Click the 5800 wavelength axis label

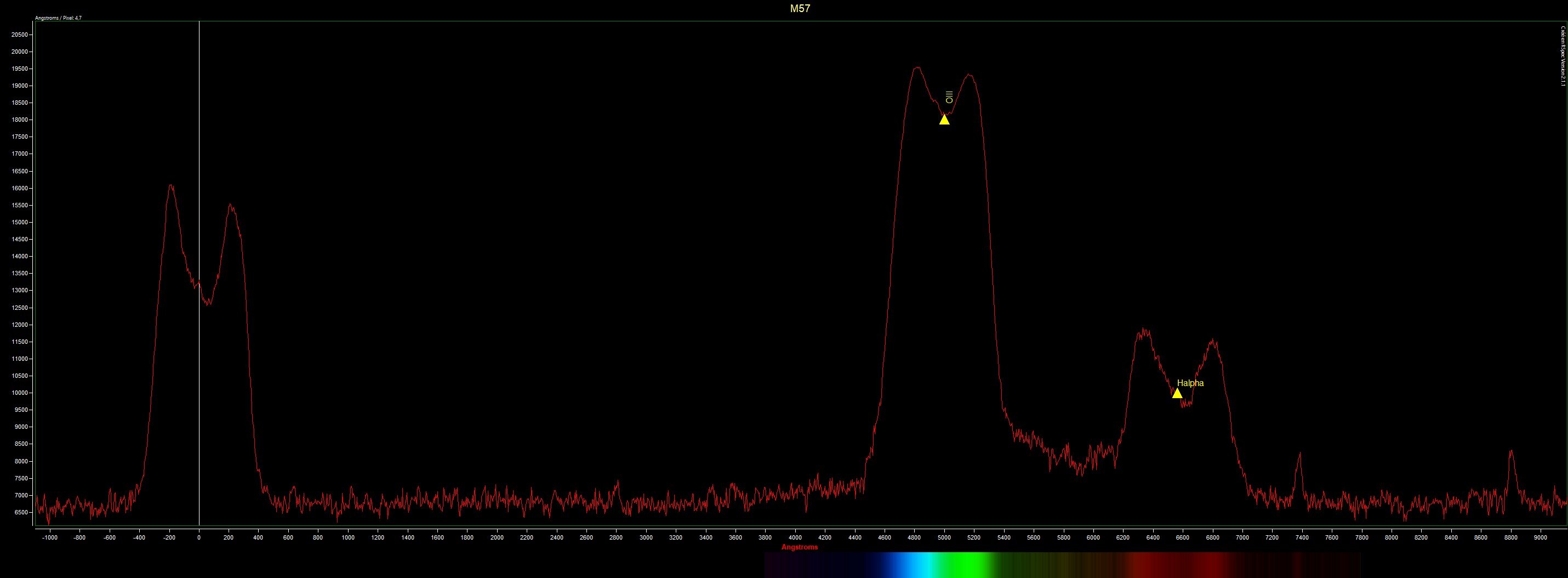[1063, 538]
